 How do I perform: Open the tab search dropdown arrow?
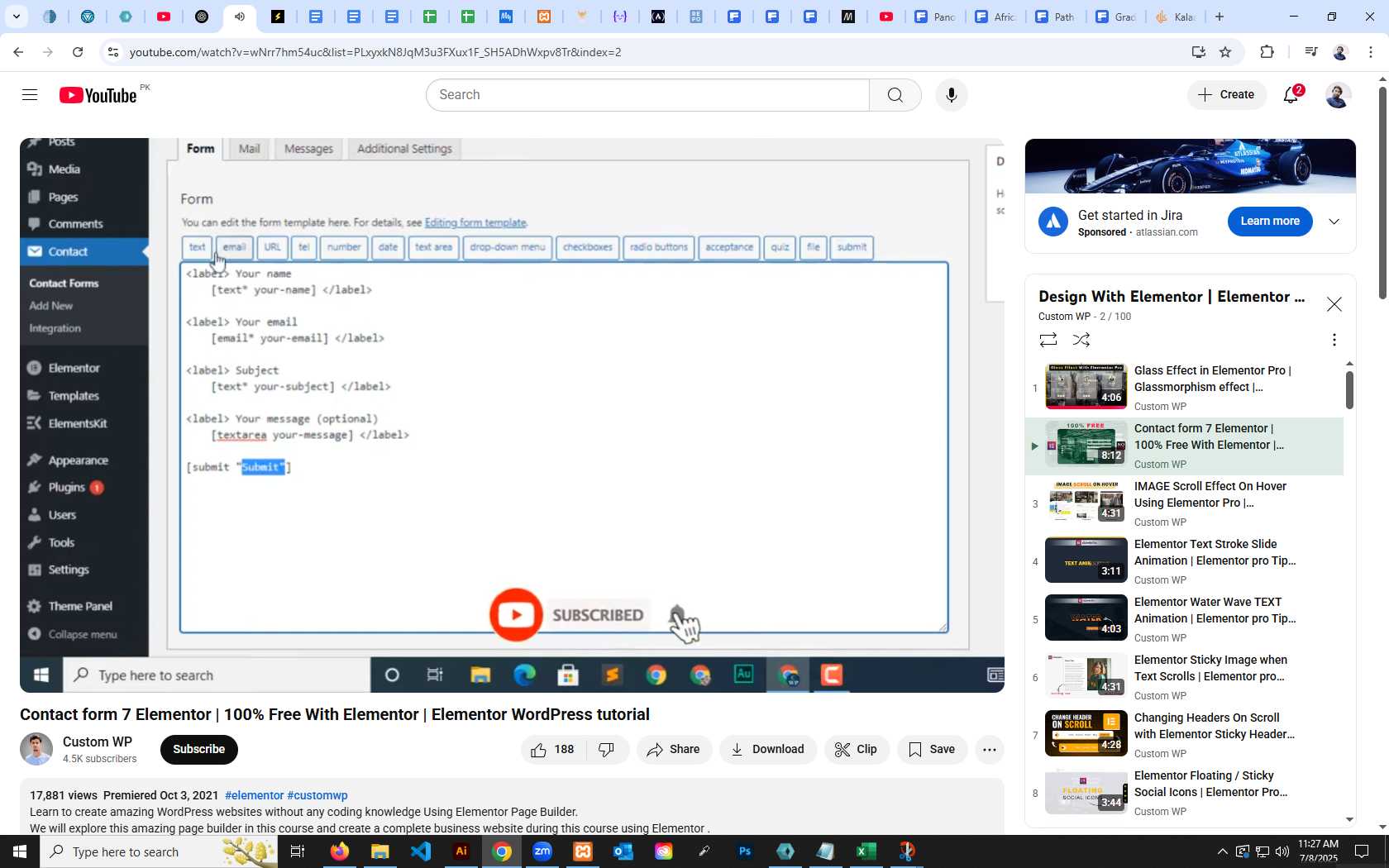tap(16, 17)
